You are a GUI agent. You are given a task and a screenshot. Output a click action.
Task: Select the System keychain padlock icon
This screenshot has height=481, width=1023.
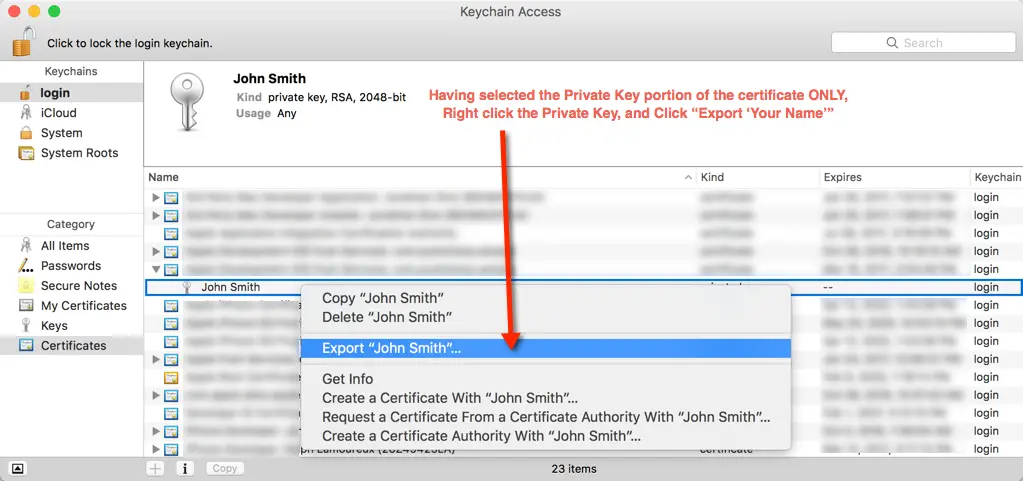[26, 133]
